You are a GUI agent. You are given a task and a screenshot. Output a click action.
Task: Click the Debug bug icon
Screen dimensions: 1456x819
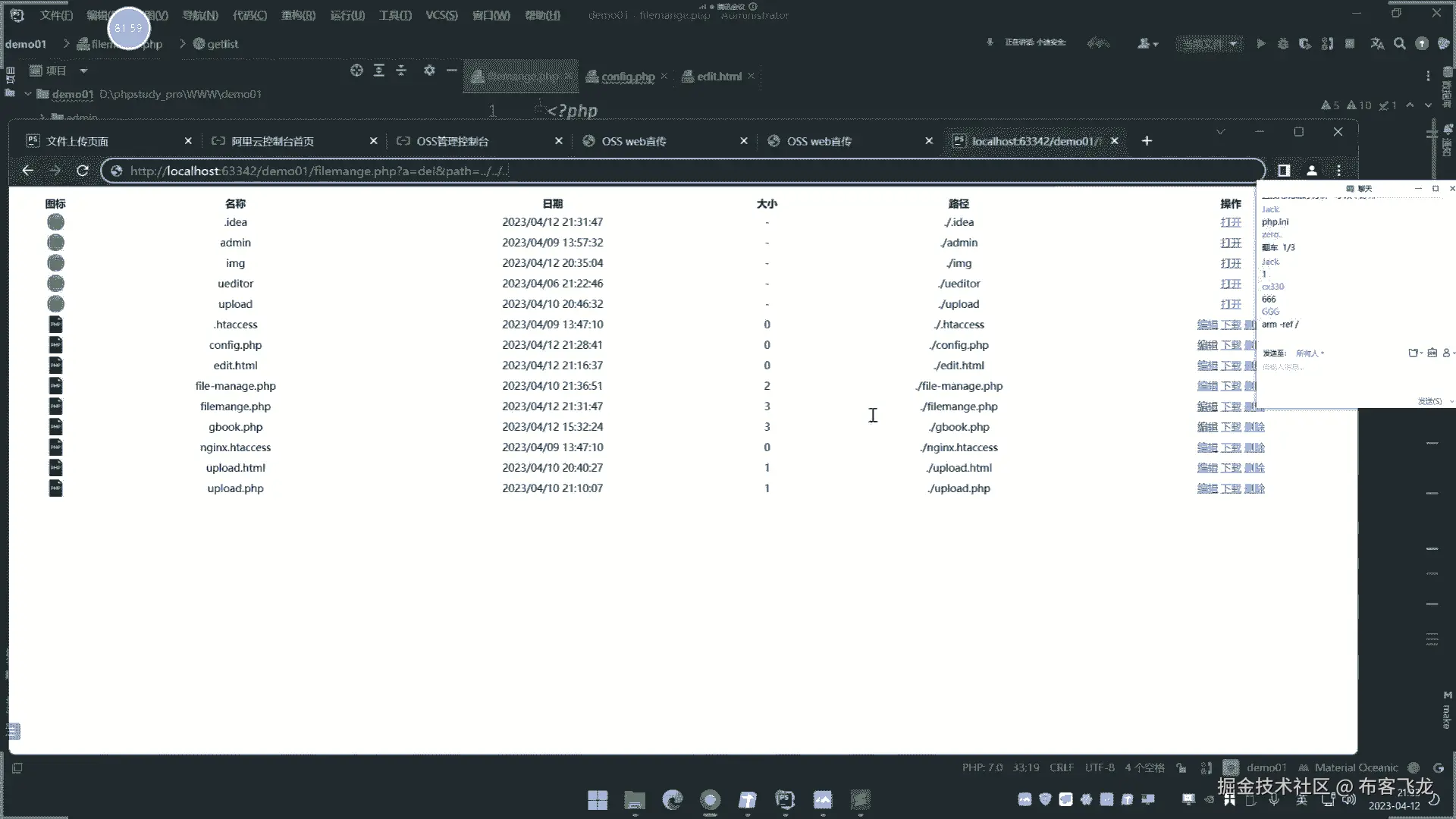[x=1282, y=44]
